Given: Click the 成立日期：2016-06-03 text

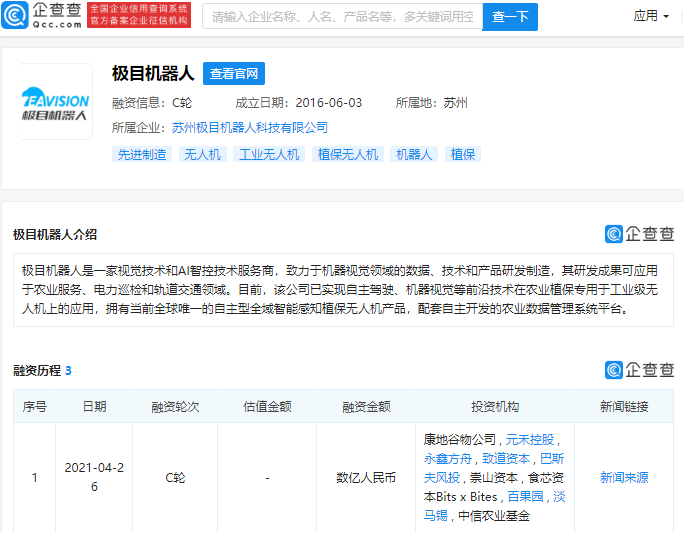Looking at the screenshot, I should pos(298,103).
